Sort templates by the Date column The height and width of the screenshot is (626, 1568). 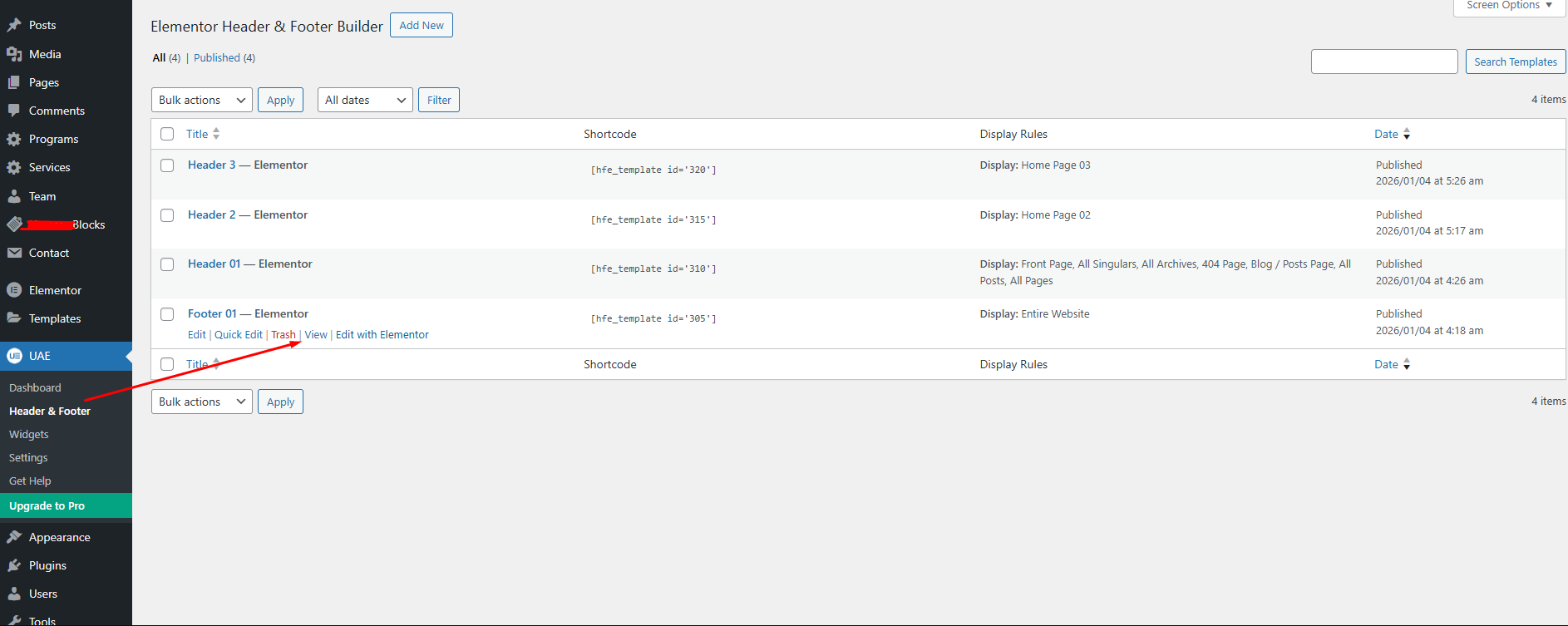click(x=1386, y=134)
